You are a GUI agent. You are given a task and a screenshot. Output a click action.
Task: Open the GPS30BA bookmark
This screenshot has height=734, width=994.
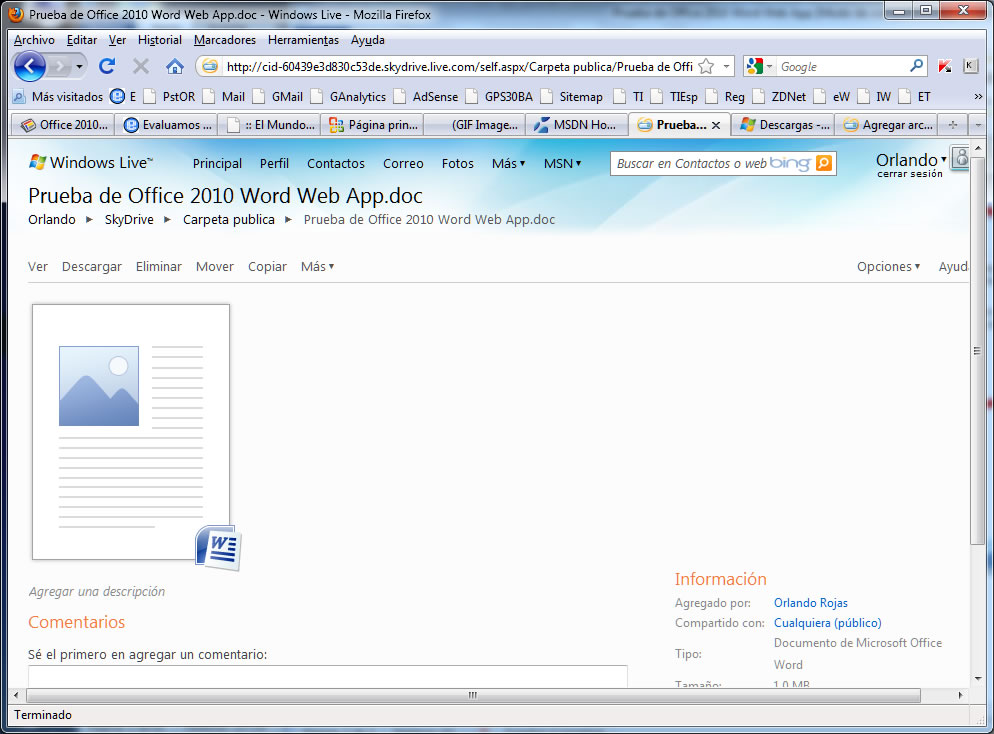click(x=499, y=96)
